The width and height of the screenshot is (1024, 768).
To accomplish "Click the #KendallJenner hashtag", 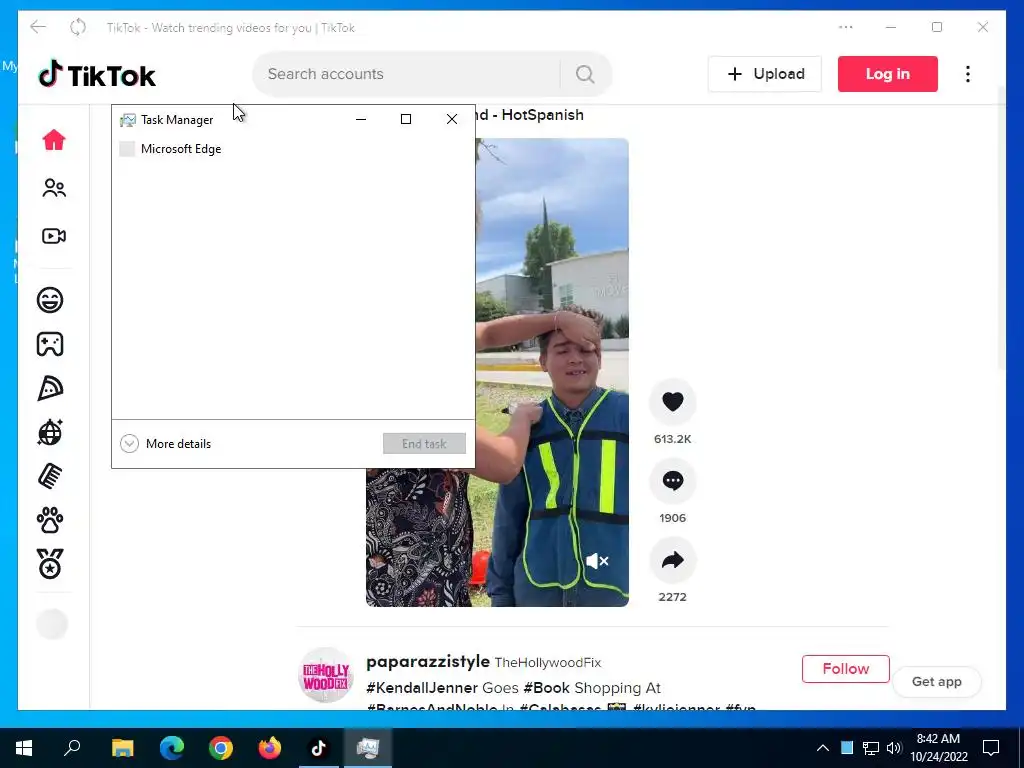I will [x=422, y=688].
